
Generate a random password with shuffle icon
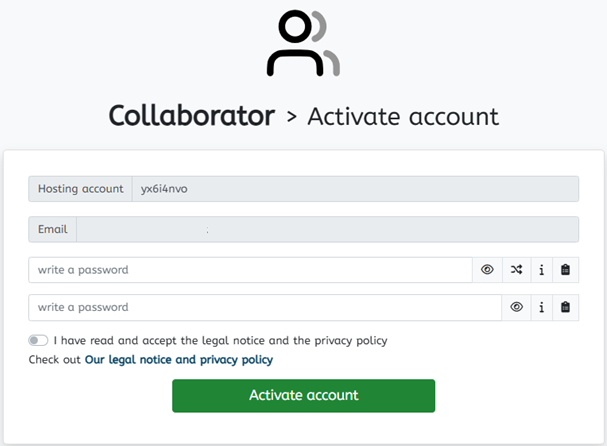pyautogui.click(x=516, y=270)
